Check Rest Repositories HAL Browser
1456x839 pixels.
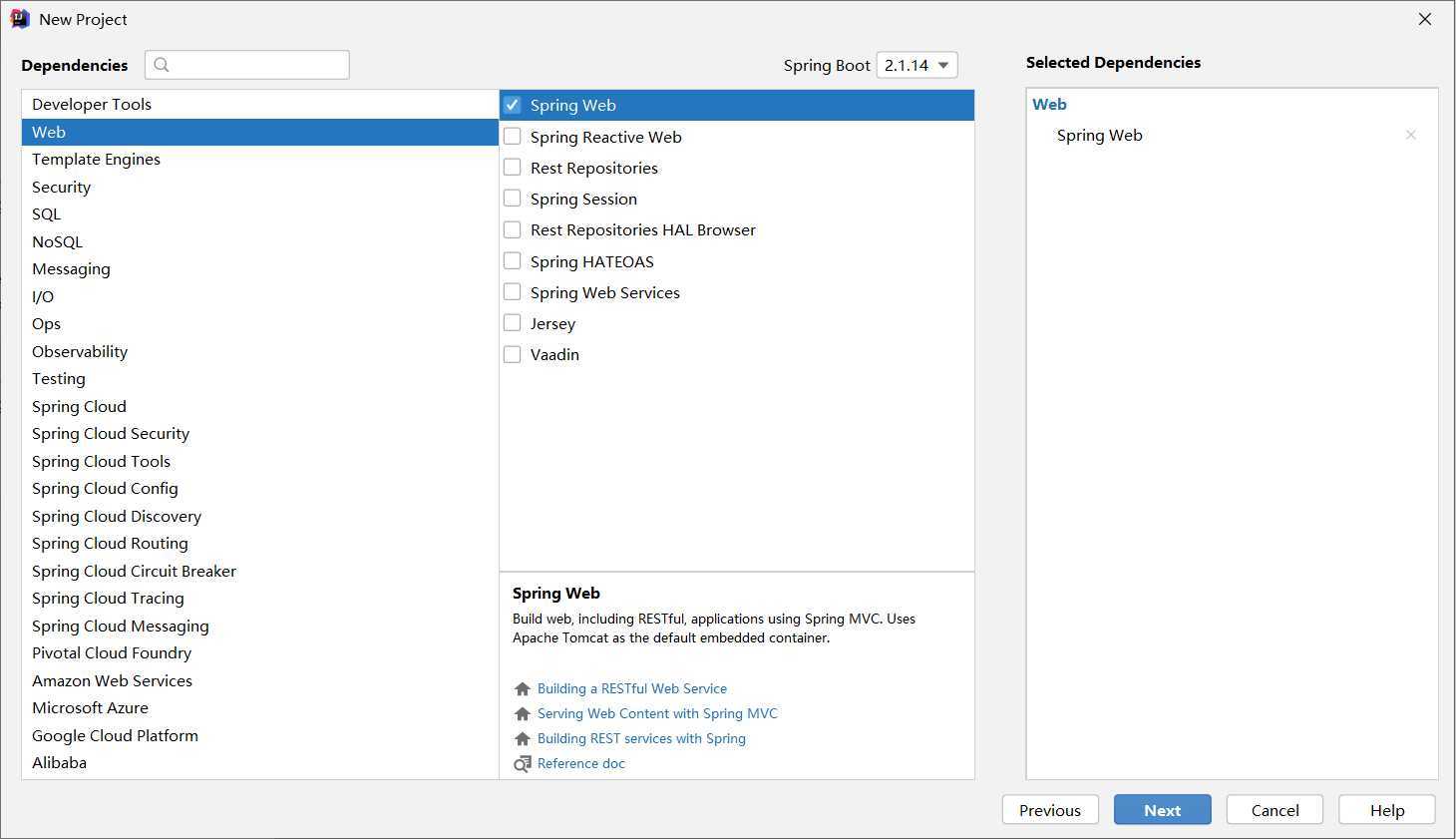(x=513, y=229)
